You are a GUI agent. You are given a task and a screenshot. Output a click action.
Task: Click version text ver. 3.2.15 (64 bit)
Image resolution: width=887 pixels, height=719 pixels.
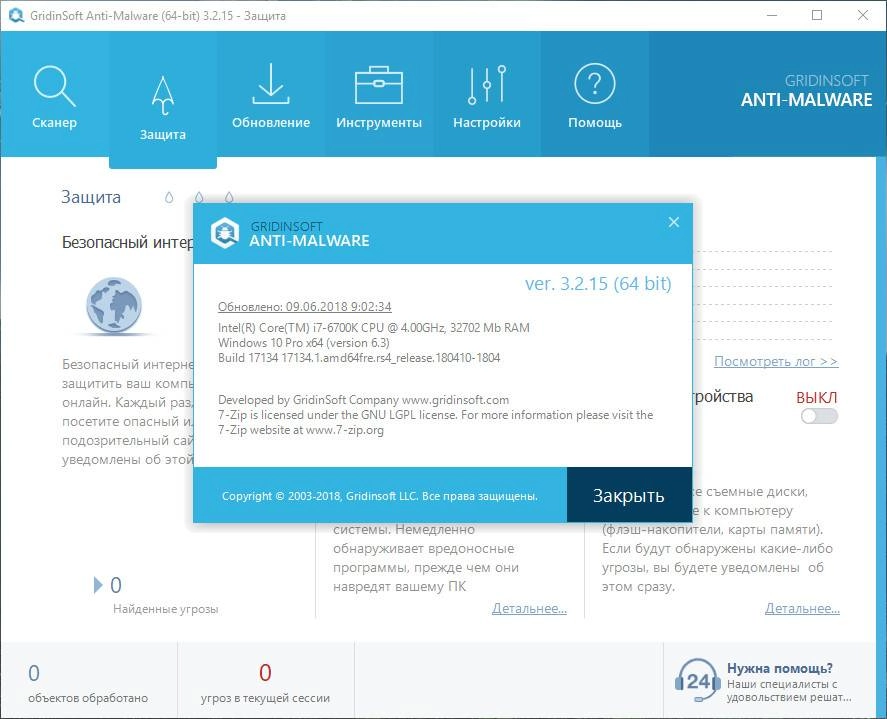598,283
